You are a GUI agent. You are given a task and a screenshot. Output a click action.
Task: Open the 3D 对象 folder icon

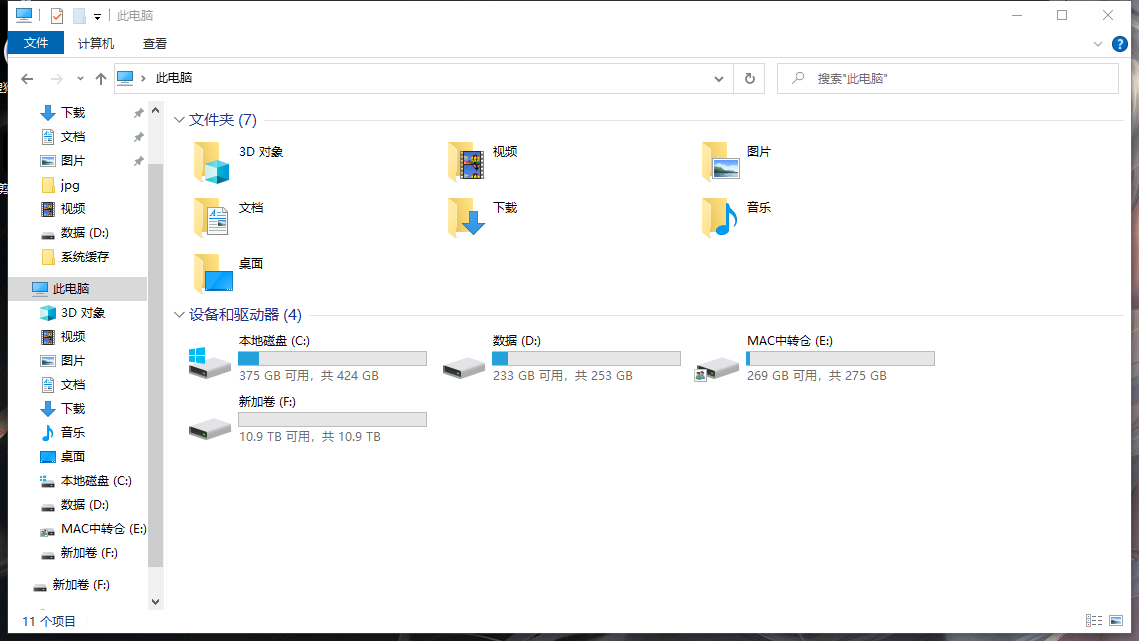point(211,162)
